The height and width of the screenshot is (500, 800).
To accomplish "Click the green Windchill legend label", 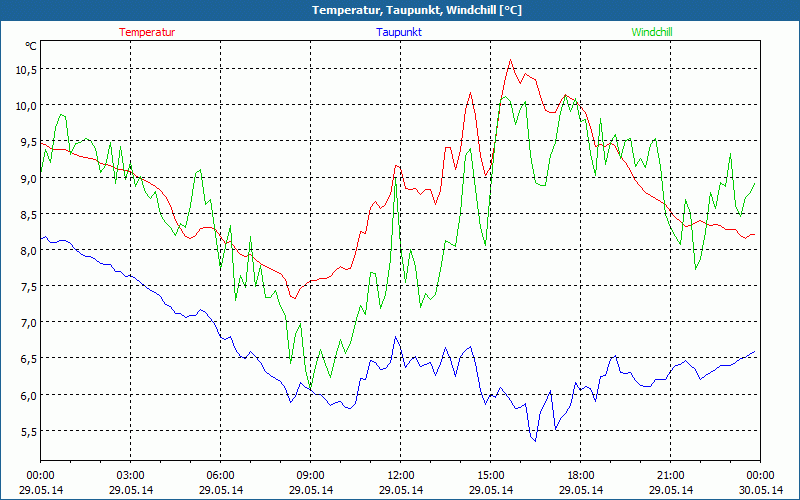I will (x=652, y=32).
